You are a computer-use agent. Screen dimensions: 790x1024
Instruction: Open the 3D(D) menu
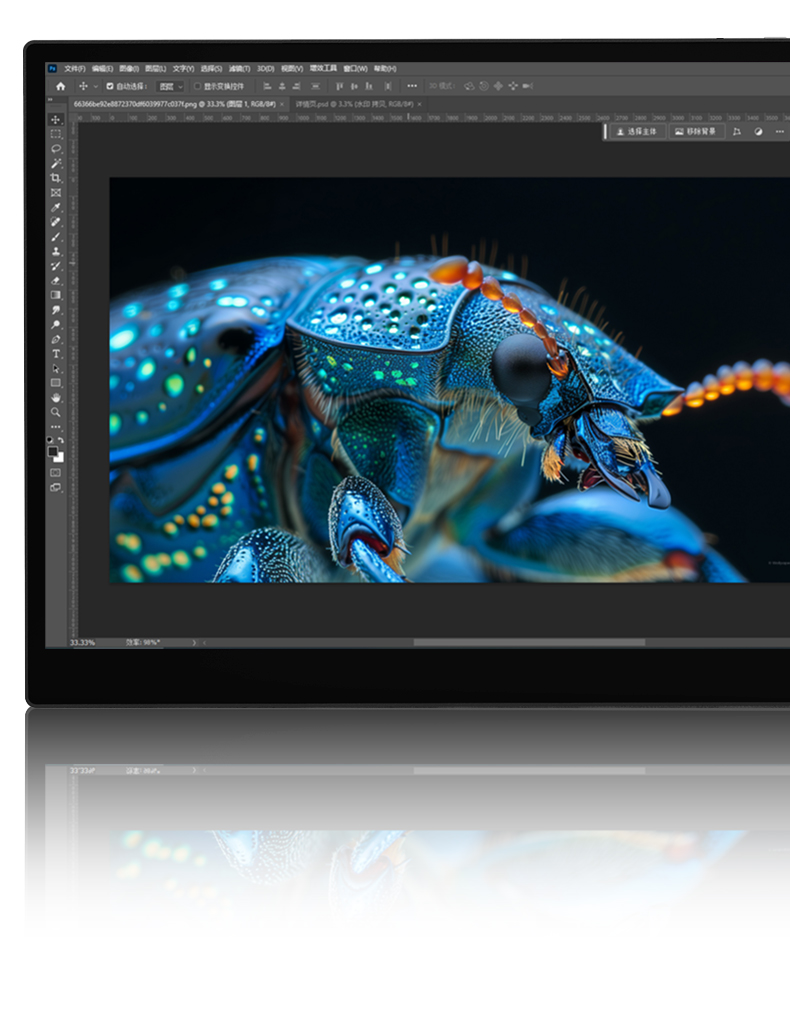[265, 69]
